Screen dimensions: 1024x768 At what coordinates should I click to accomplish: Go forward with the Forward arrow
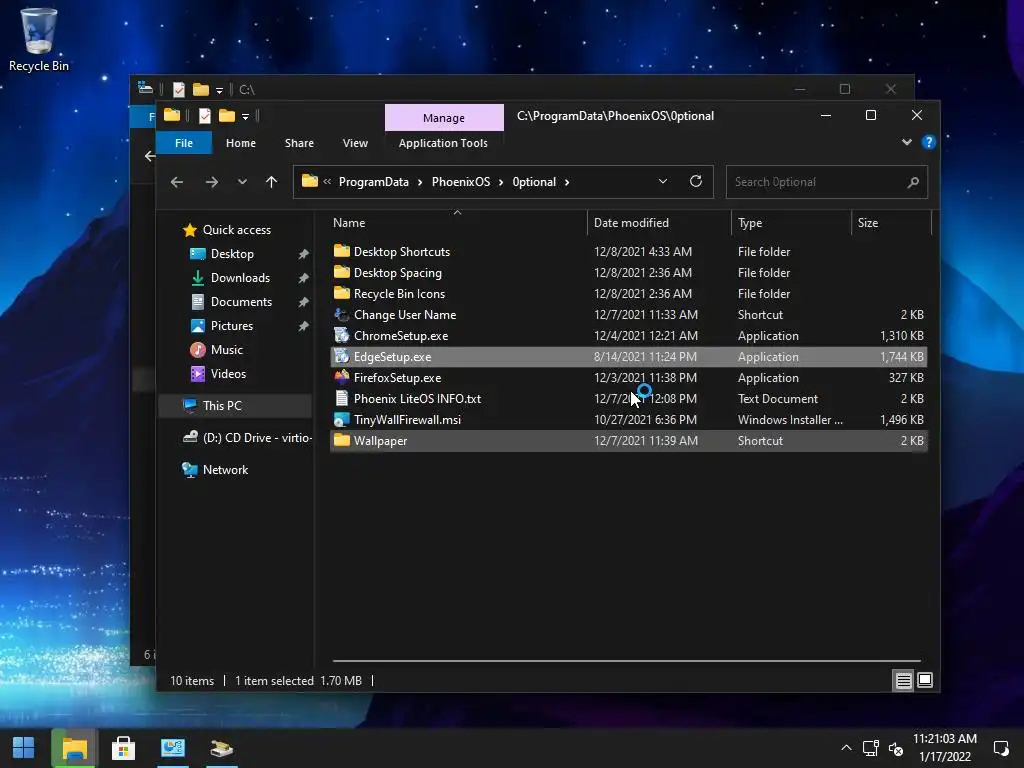pyautogui.click(x=212, y=182)
